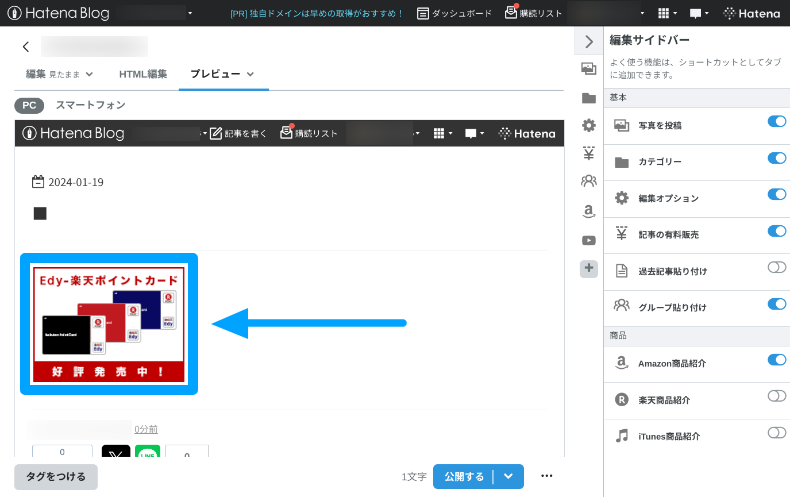
Task: Share the post via the LINE button
Action: tap(148, 452)
